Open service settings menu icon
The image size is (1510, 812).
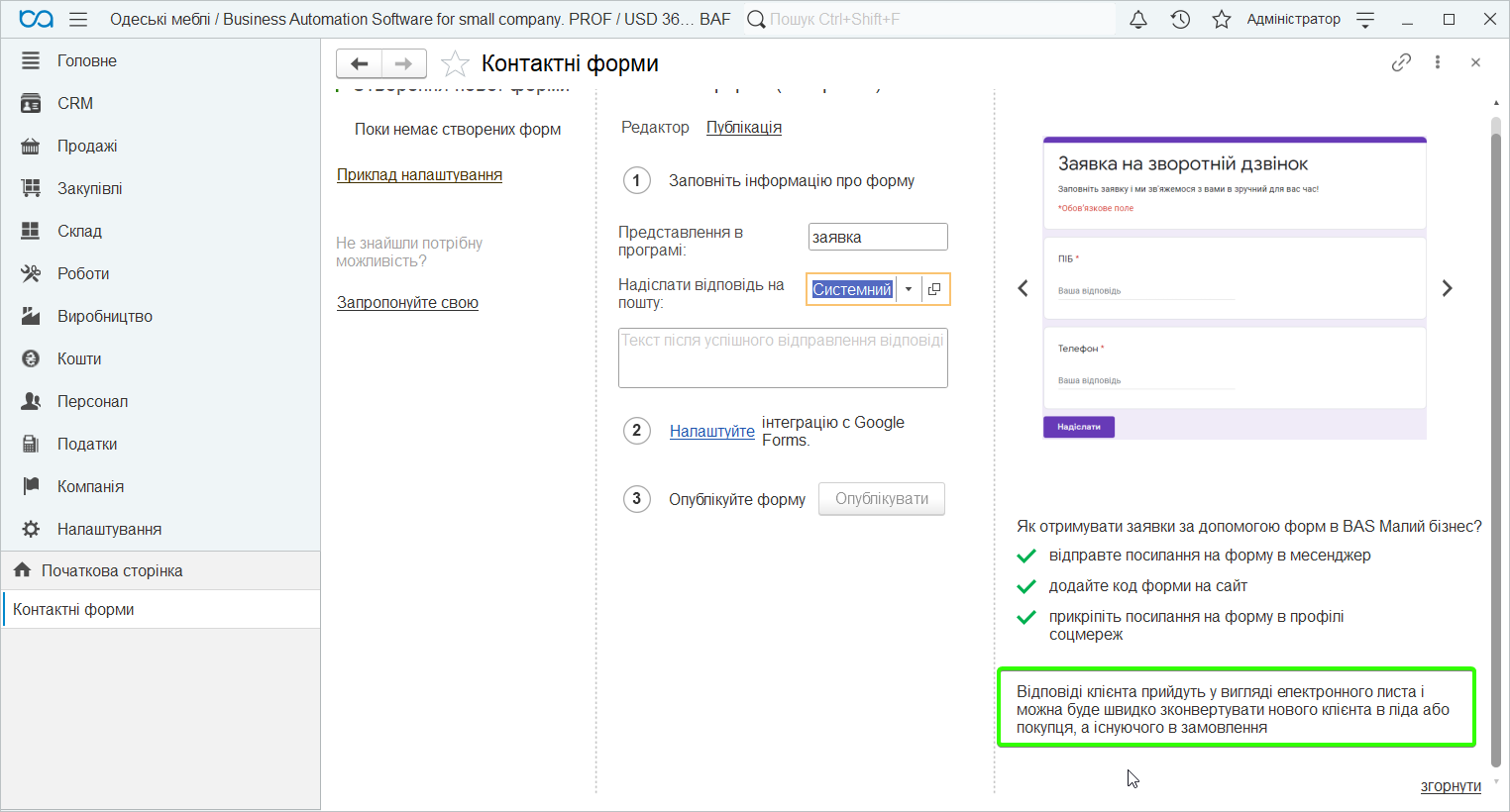point(1365,19)
